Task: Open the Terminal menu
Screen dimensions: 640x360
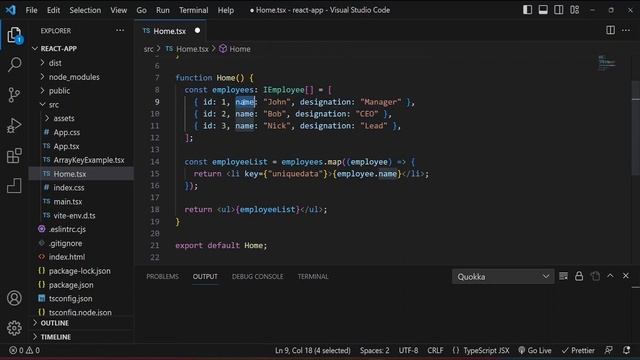Action: point(193,10)
